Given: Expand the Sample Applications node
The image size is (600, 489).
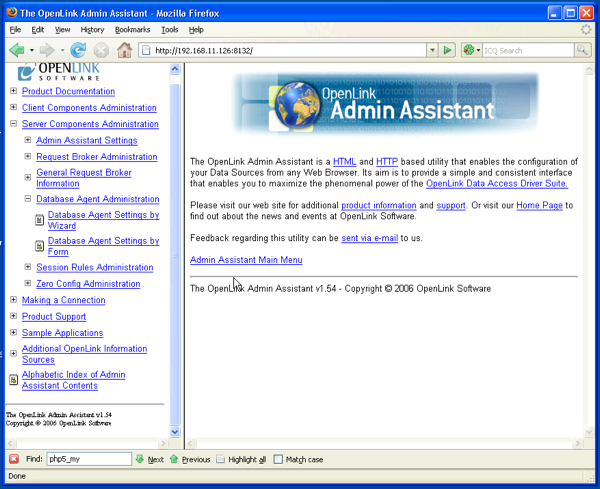Looking at the screenshot, I should pos(13,333).
